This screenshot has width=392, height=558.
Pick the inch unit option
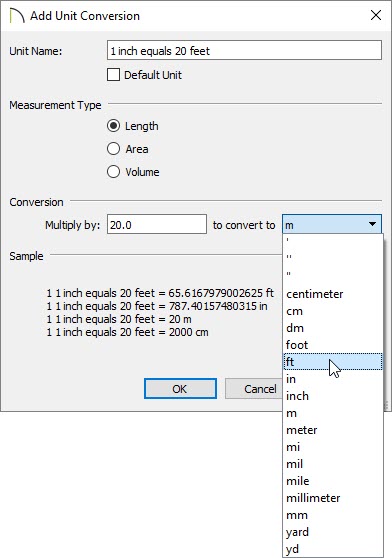tap(333, 396)
